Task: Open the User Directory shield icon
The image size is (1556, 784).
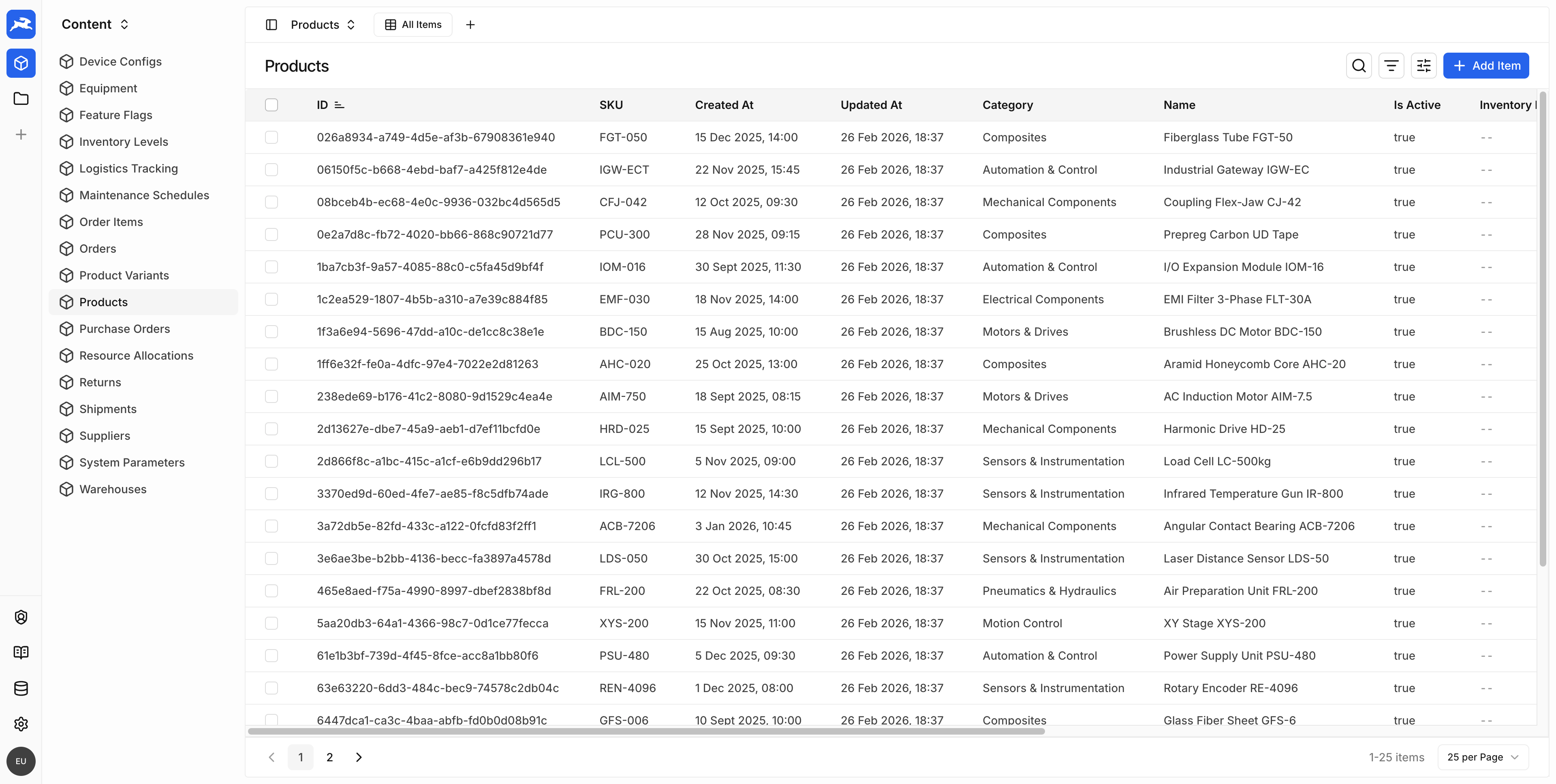Action: coord(21,617)
